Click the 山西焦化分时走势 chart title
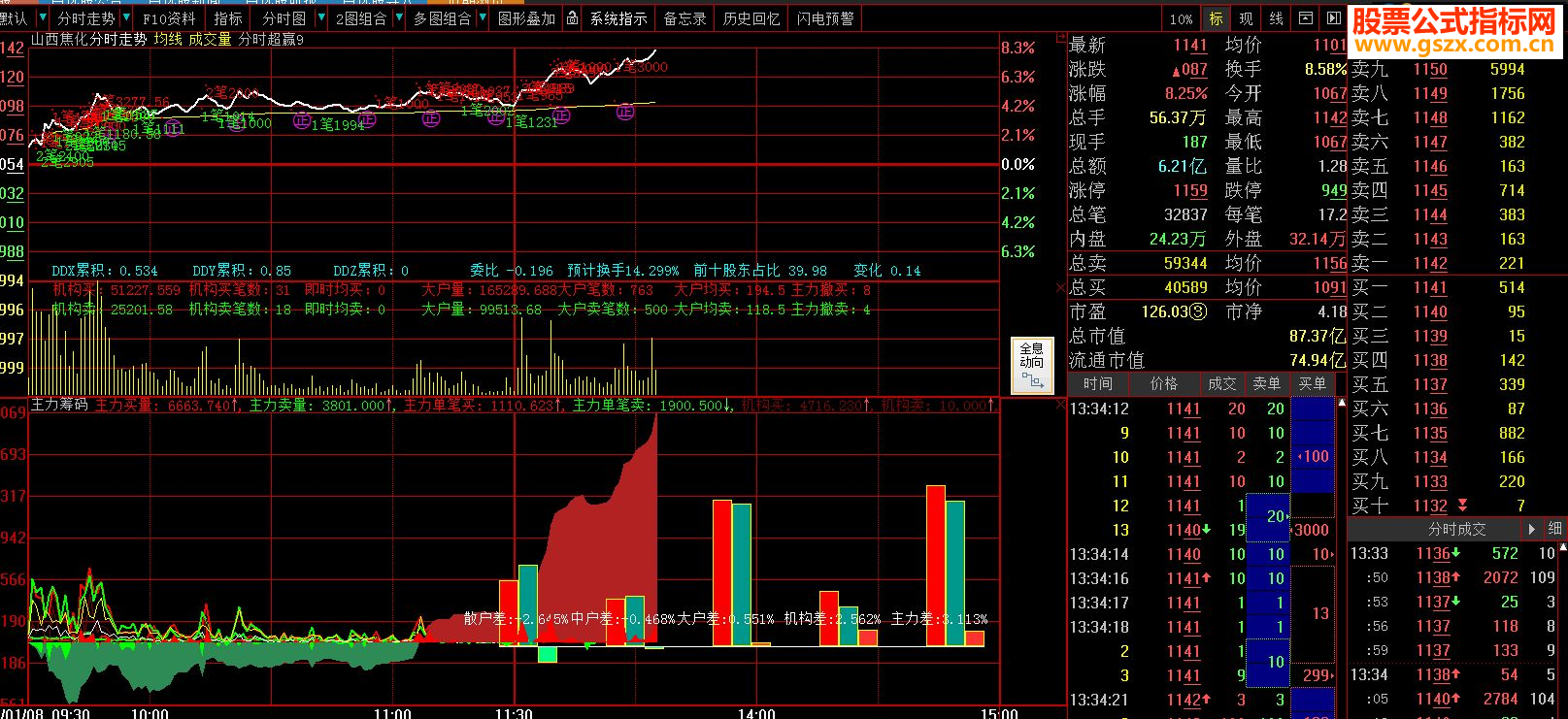Image resolution: width=1568 pixels, height=719 pixels. click(x=89, y=39)
